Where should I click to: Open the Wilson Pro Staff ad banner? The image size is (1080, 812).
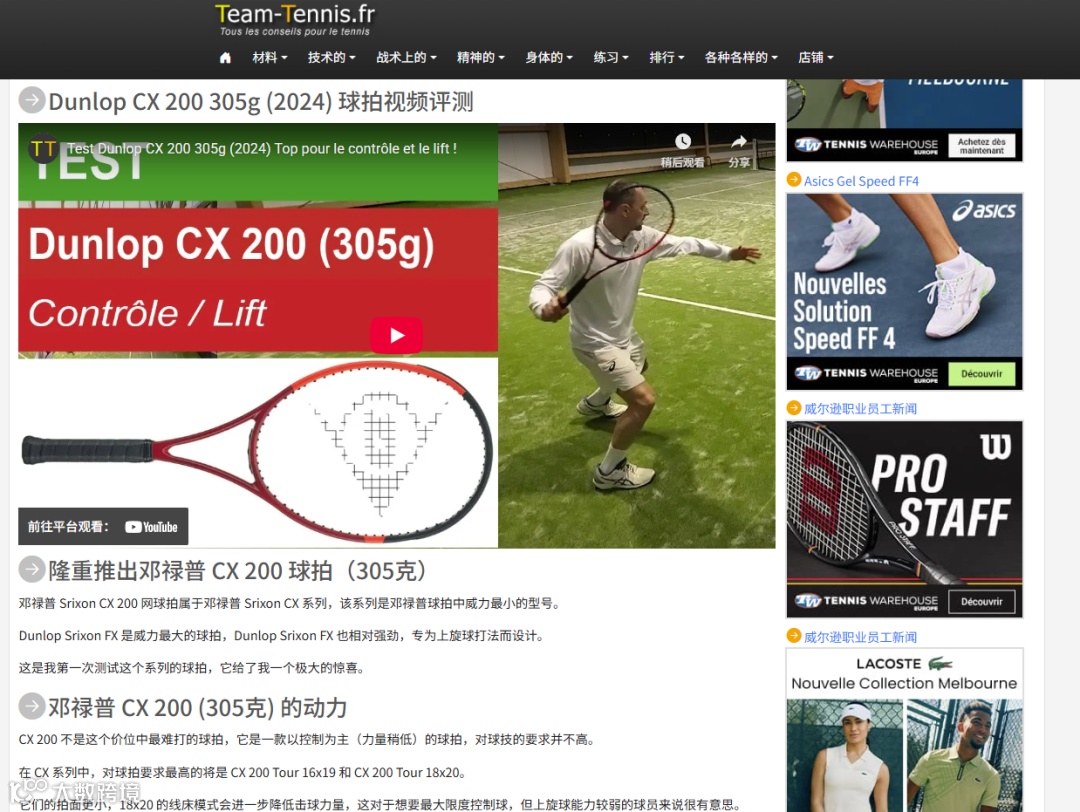coord(904,519)
